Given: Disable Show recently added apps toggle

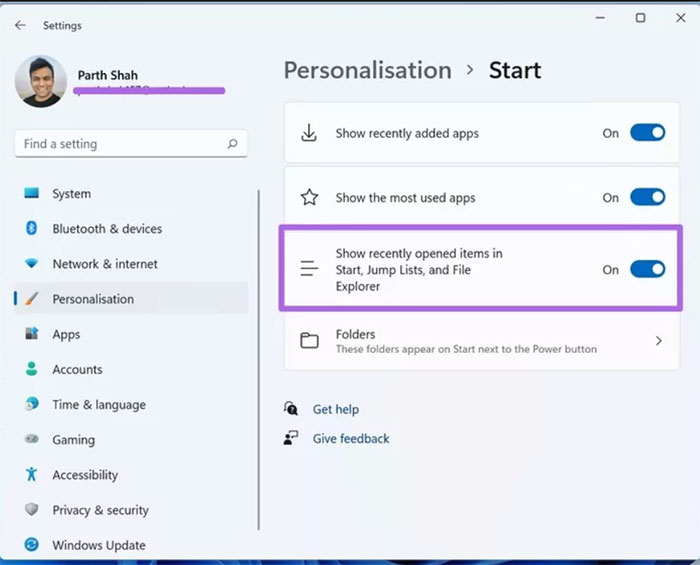Looking at the screenshot, I should coord(647,133).
